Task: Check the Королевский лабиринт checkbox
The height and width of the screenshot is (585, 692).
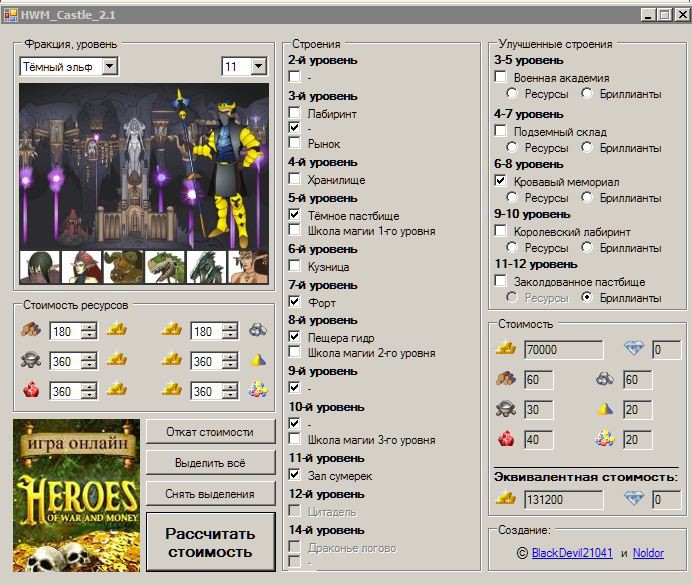Action: tap(500, 230)
